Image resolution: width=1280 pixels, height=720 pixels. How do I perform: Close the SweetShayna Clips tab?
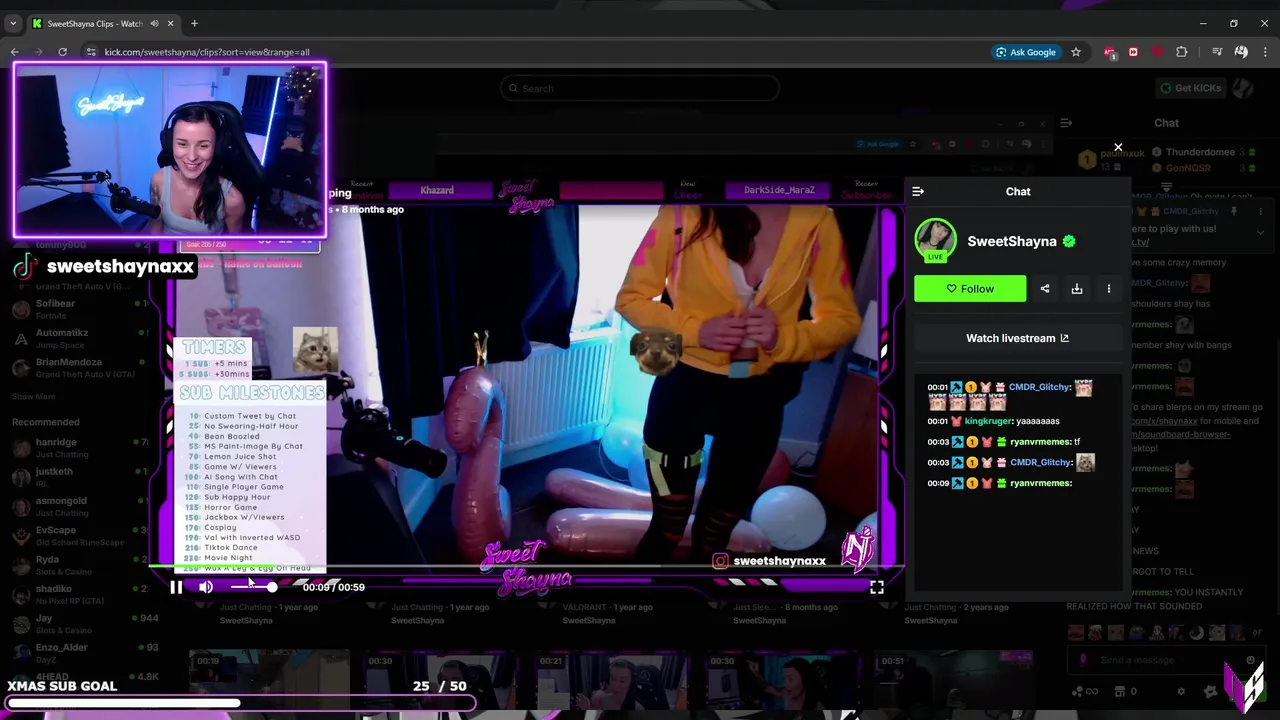click(x=170, y=23)
